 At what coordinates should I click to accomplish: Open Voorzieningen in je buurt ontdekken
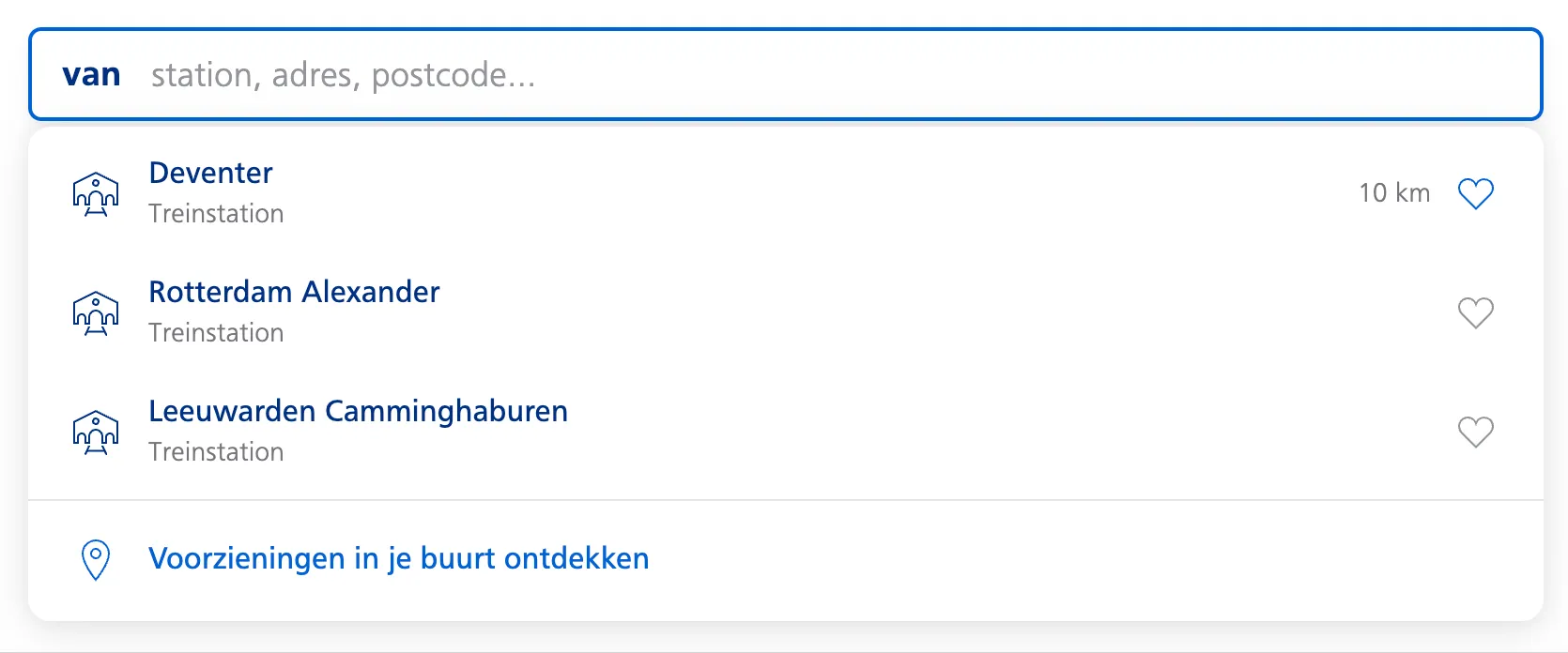399,559
